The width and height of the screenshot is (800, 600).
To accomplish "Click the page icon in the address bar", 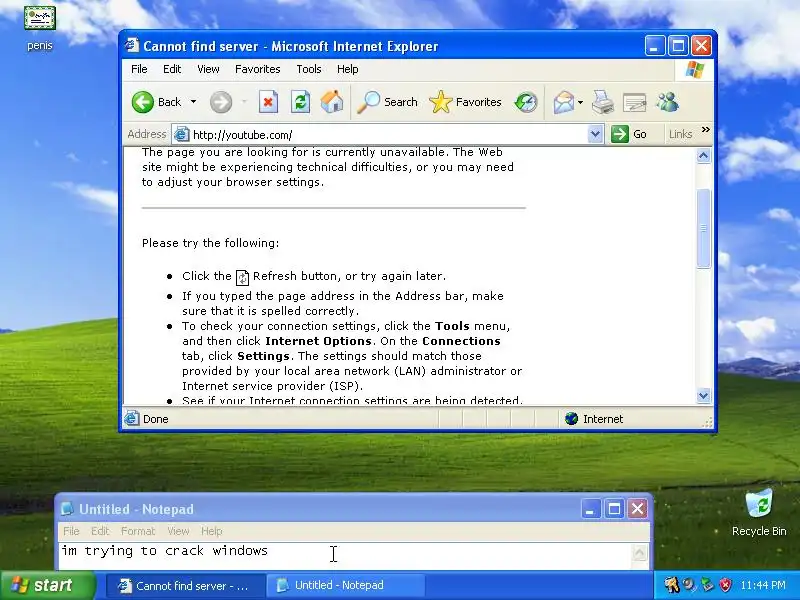I will click(x=181, y=135).
